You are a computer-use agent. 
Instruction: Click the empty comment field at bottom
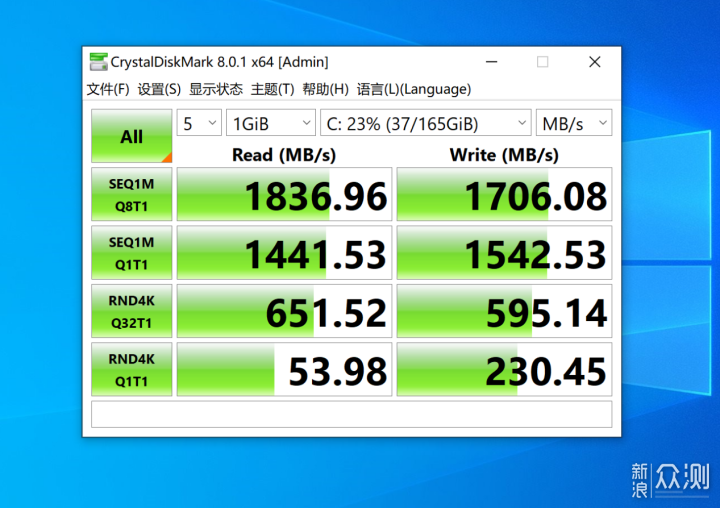pos(351,414)
